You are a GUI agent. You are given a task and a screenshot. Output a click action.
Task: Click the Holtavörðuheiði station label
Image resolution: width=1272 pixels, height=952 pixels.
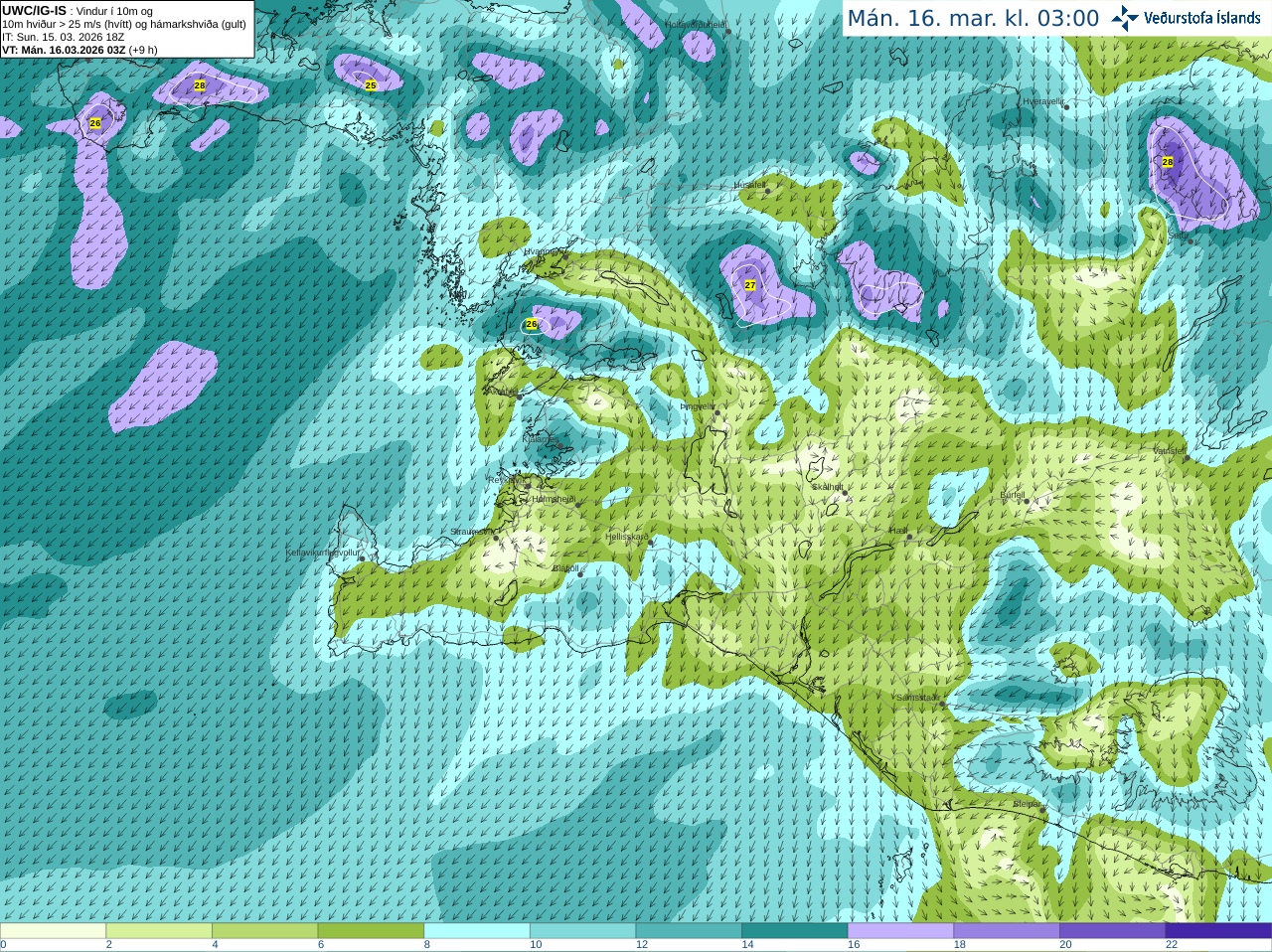coord(696,24)
